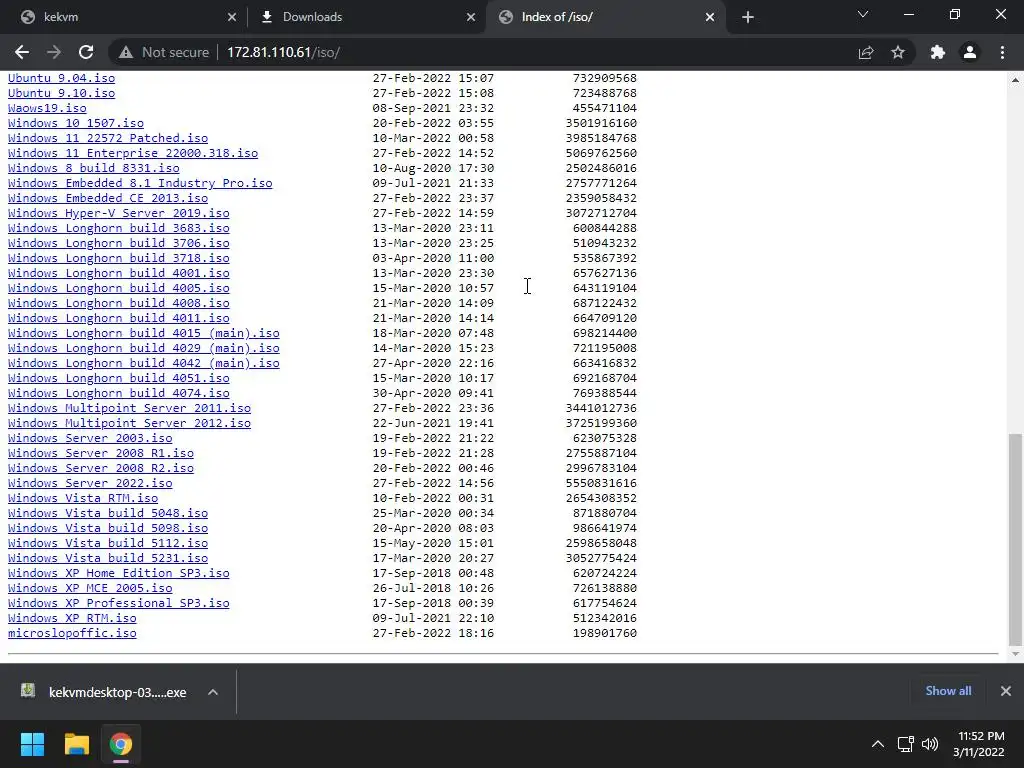Open Windows Embedded CE 2013.iso

[x=108, y=198]
